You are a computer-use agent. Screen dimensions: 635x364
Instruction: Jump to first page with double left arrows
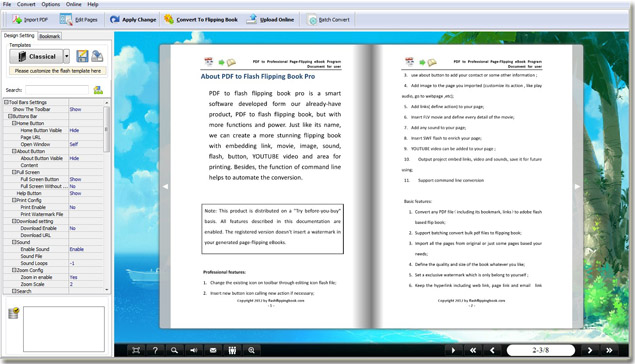tap(473, 350)
